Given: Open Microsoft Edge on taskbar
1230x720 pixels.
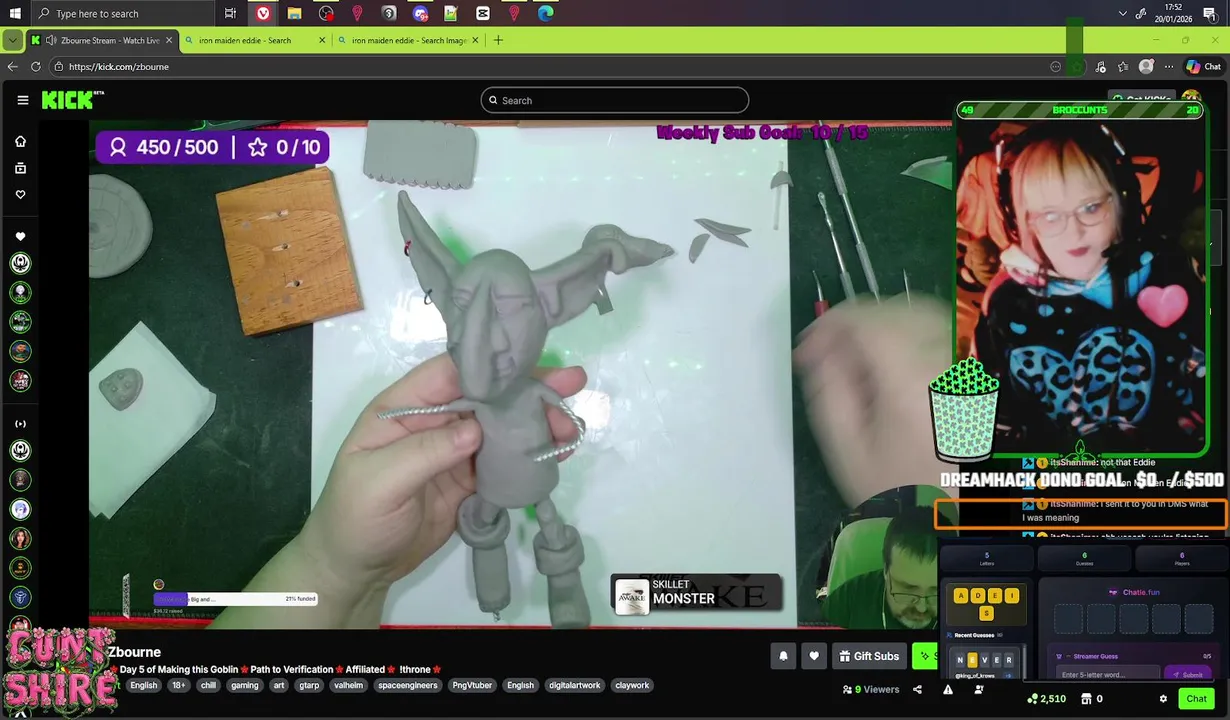Looking at the screenshot, I should (545, 13).
